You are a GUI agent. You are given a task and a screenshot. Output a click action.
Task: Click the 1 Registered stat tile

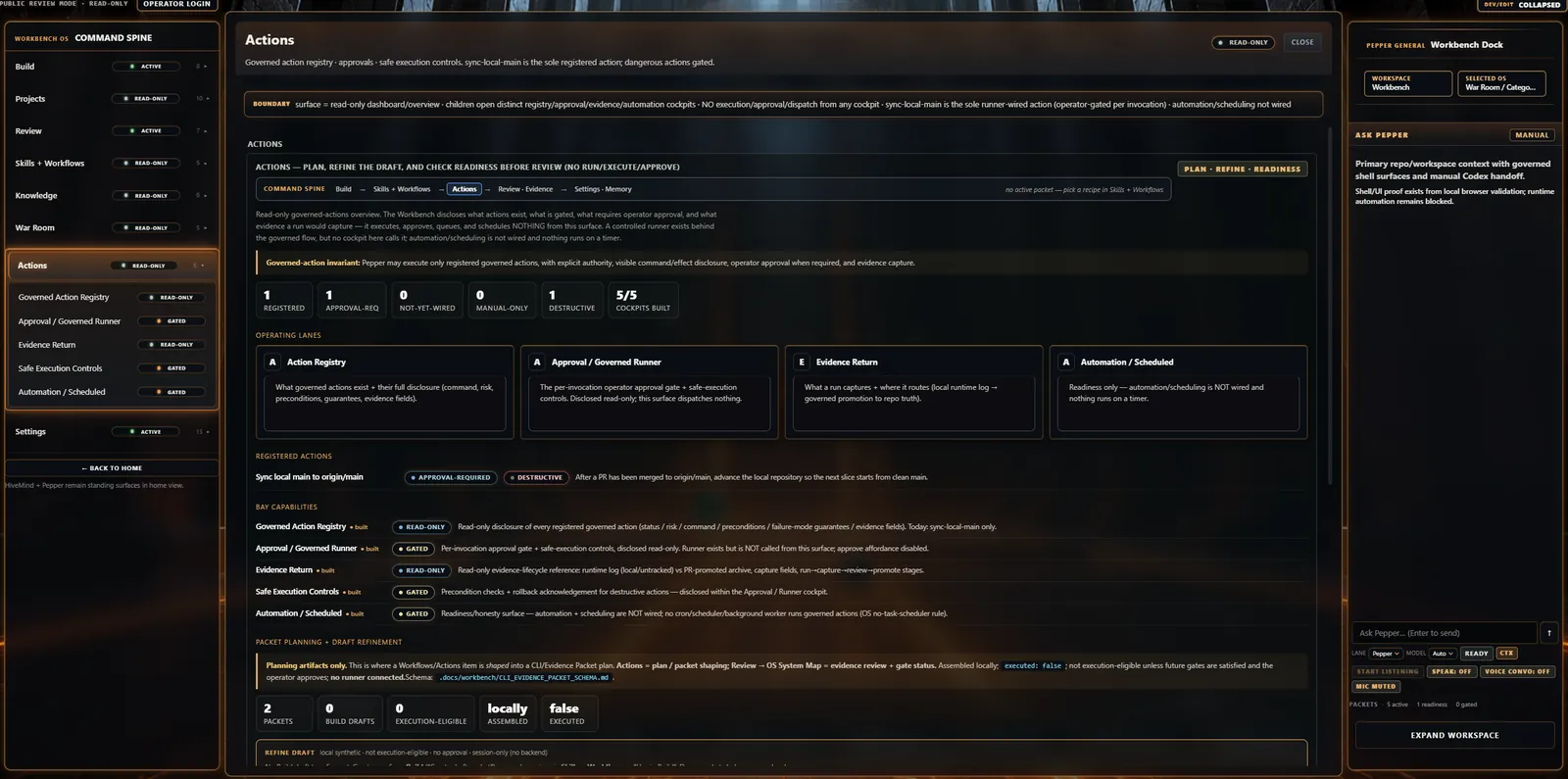tap(284, 300)
